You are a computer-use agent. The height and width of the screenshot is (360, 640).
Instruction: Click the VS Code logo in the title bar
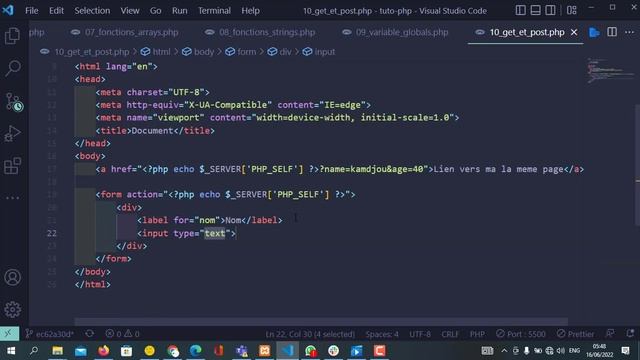[8, 10]
